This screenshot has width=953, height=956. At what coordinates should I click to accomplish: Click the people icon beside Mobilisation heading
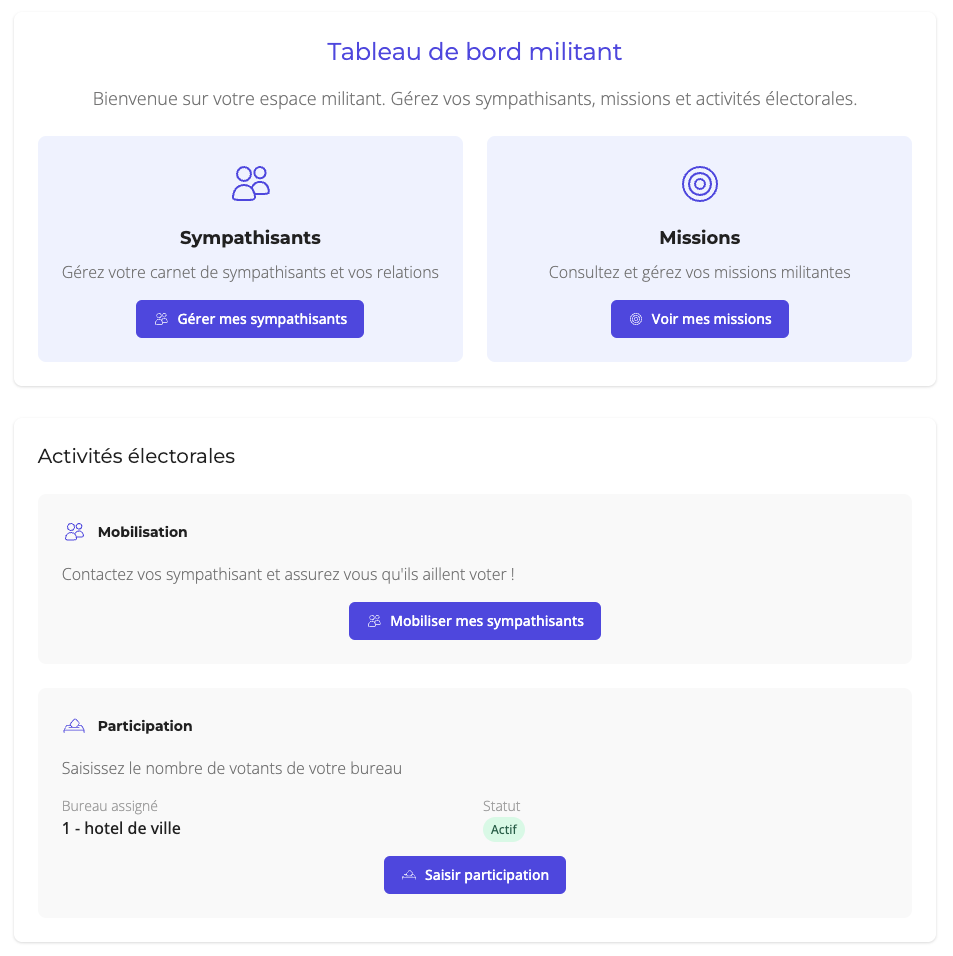74,532
